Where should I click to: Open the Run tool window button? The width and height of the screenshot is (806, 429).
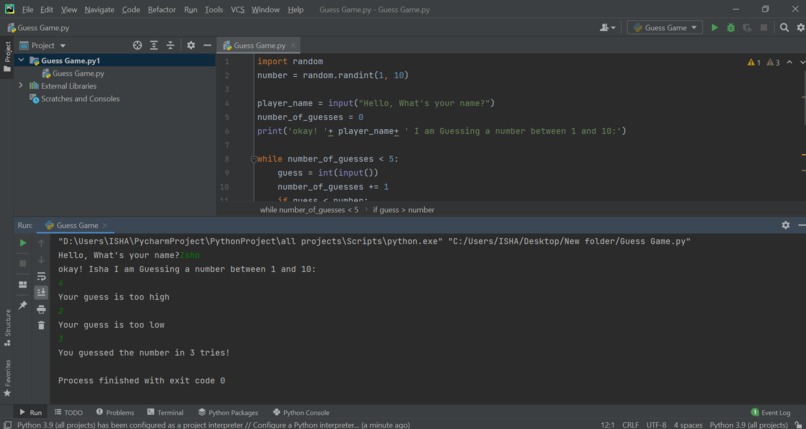click(30, 412)
